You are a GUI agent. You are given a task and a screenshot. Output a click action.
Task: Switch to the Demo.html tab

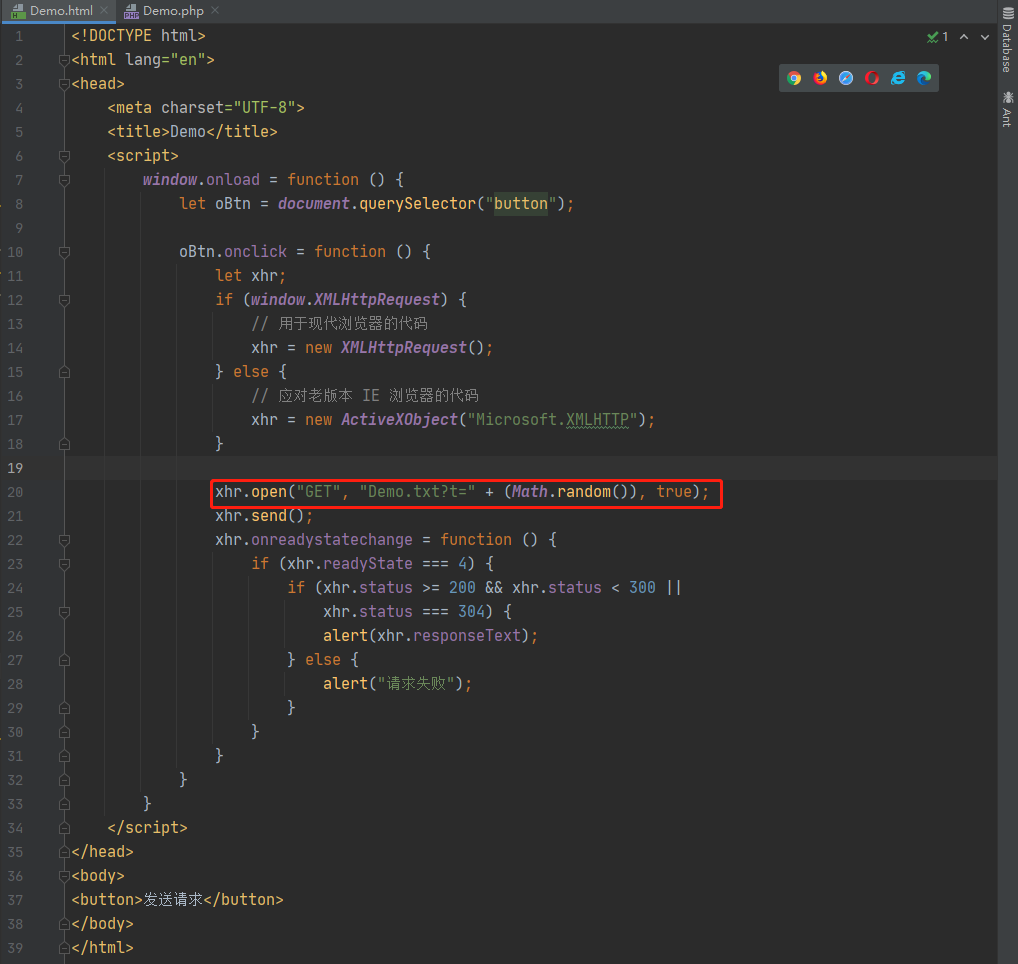click(x=61, y=11)
